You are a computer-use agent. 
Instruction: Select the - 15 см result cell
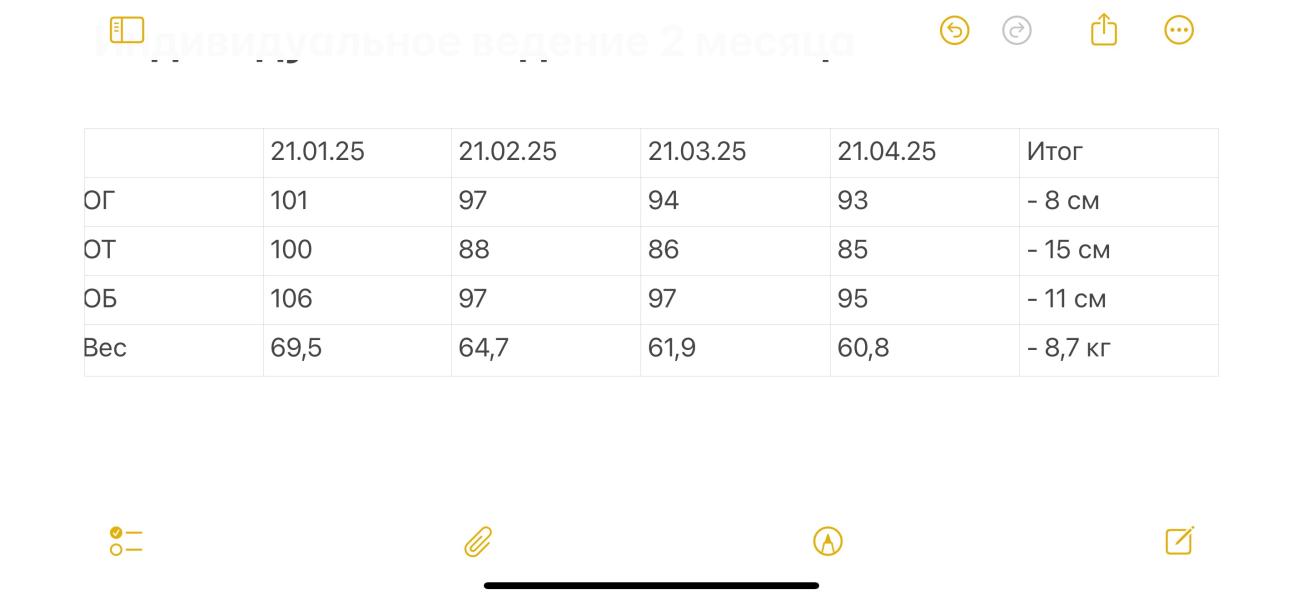point(1118,251)
